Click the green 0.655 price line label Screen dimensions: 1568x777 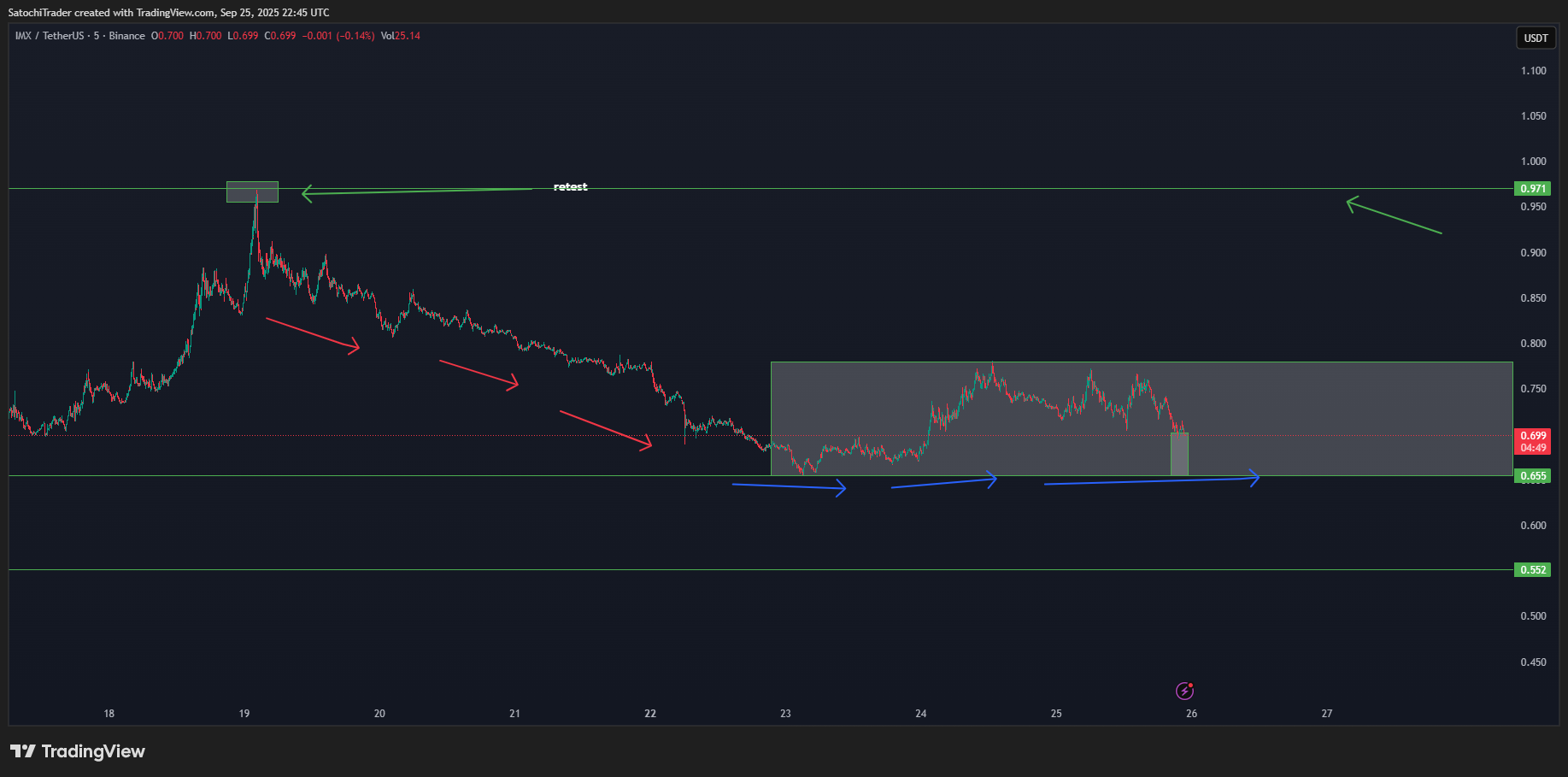tap(1532, 475)
